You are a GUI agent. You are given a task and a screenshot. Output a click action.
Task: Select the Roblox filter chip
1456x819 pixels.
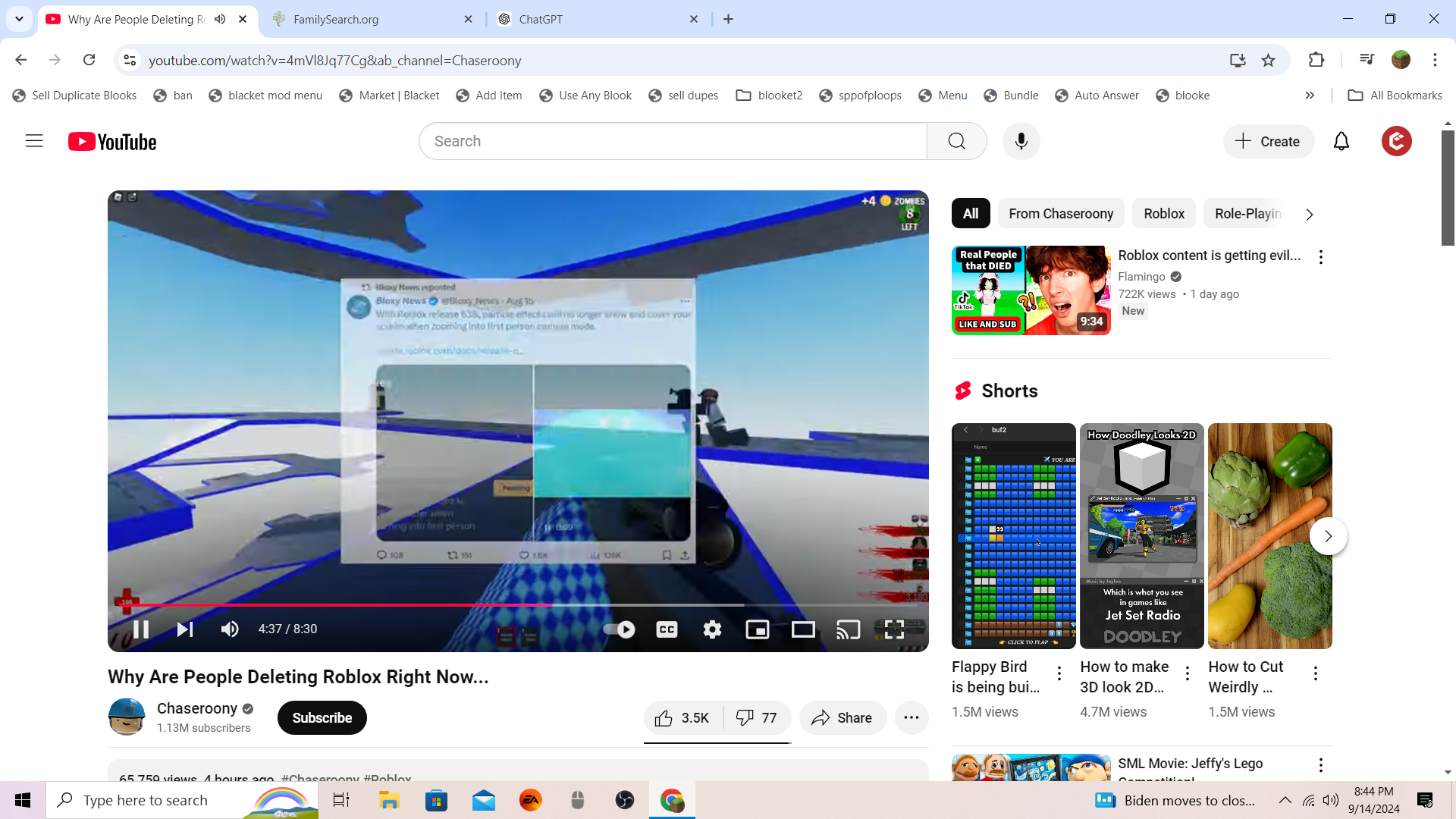(x=1163, y=214)
